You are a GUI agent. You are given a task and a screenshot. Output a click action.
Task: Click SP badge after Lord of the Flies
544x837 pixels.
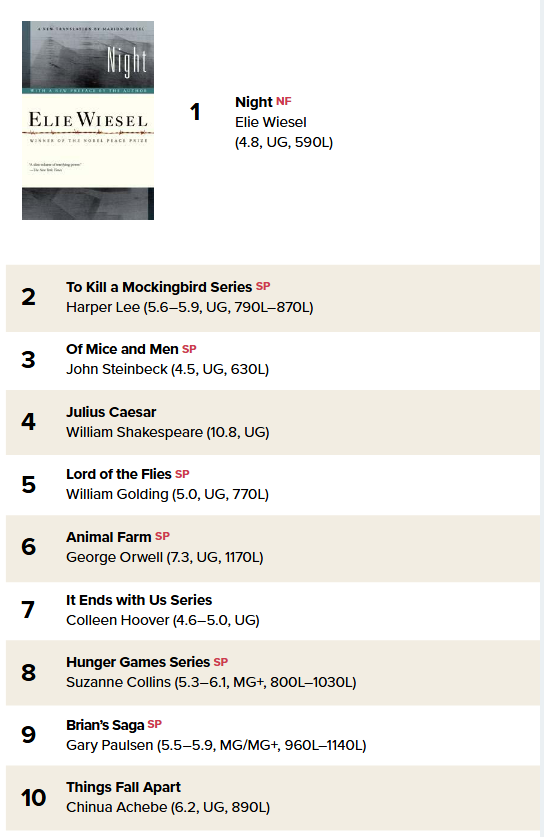[x=182, y=473]
